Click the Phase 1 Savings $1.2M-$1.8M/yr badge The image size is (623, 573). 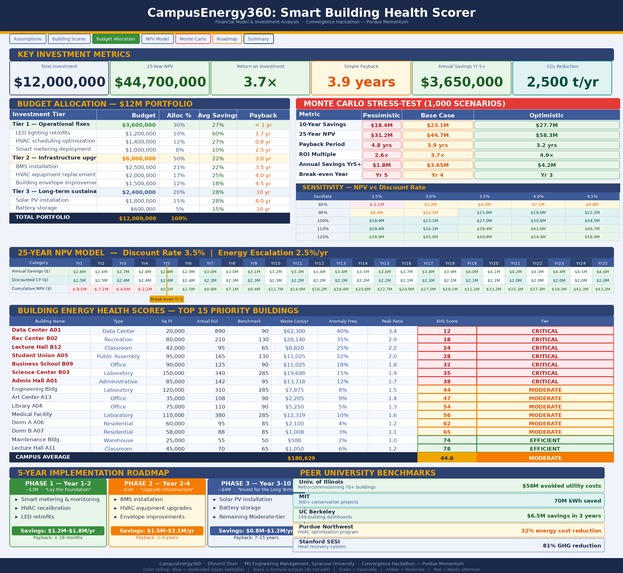click(58, 531)
